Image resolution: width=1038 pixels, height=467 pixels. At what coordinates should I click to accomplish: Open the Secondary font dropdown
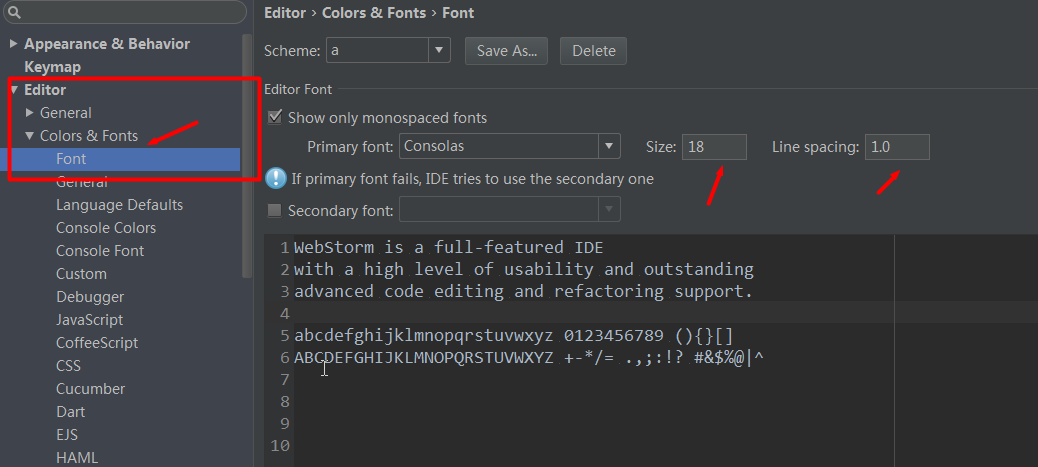pyautogui.click(x=609, y=210)
